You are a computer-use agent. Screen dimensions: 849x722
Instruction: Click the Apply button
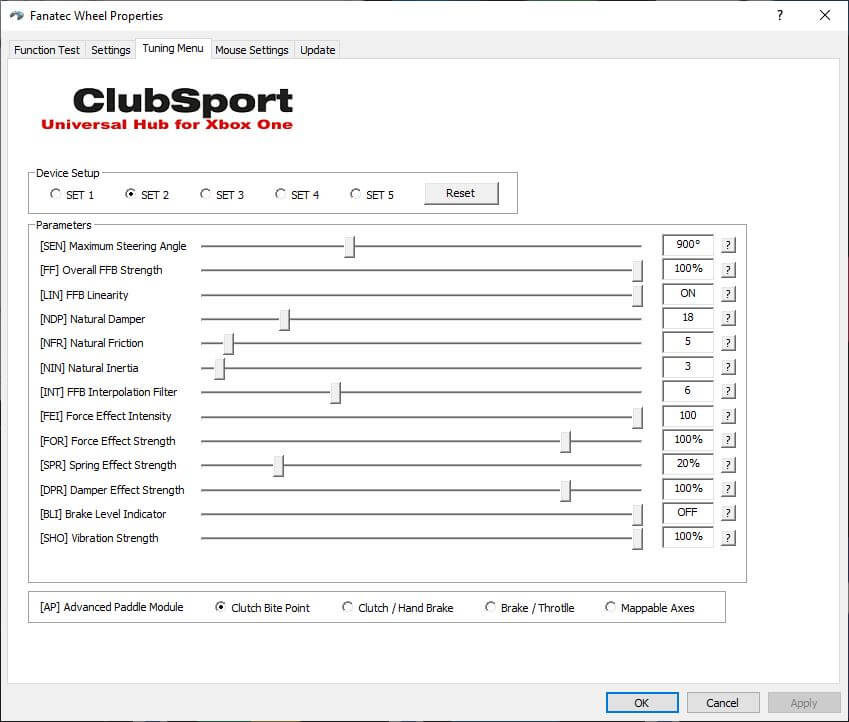coord(804,703)
